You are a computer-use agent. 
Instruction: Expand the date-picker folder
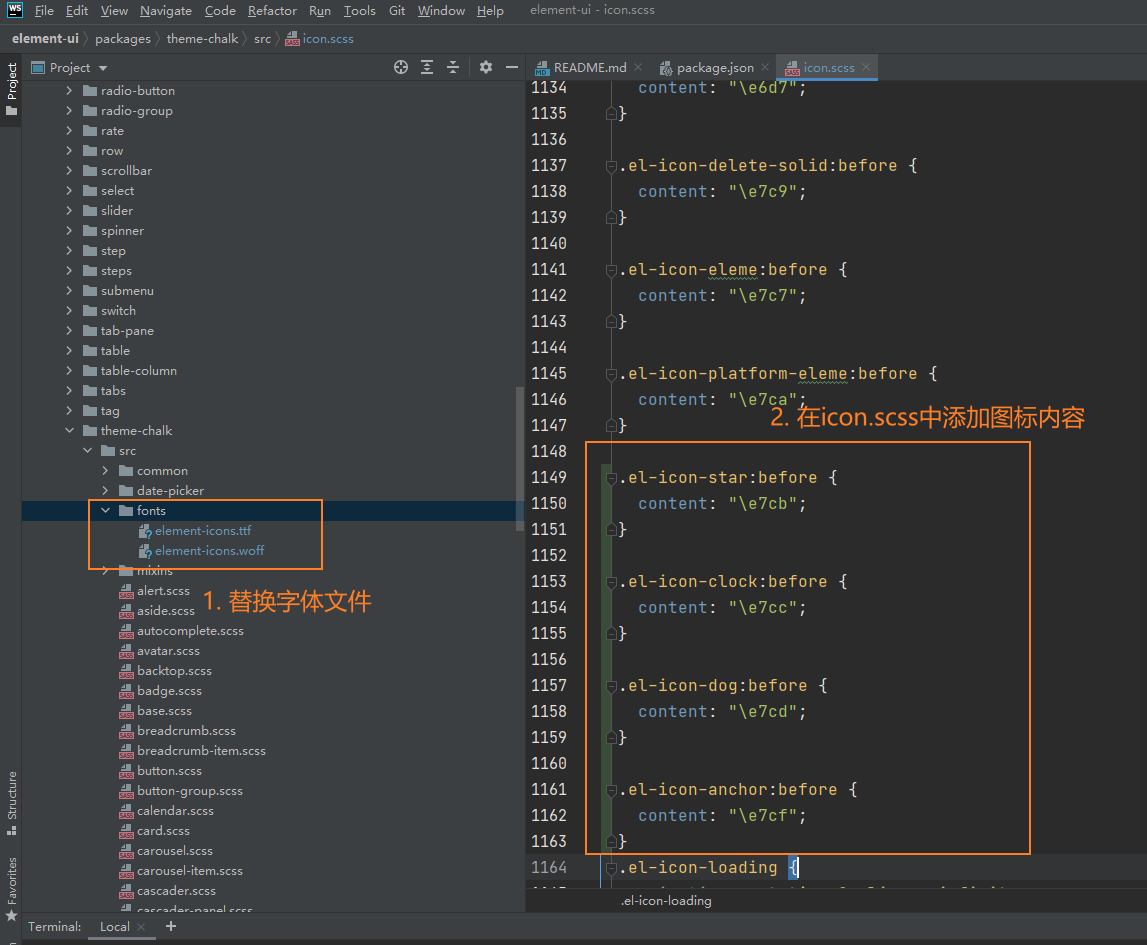[105, 491]
